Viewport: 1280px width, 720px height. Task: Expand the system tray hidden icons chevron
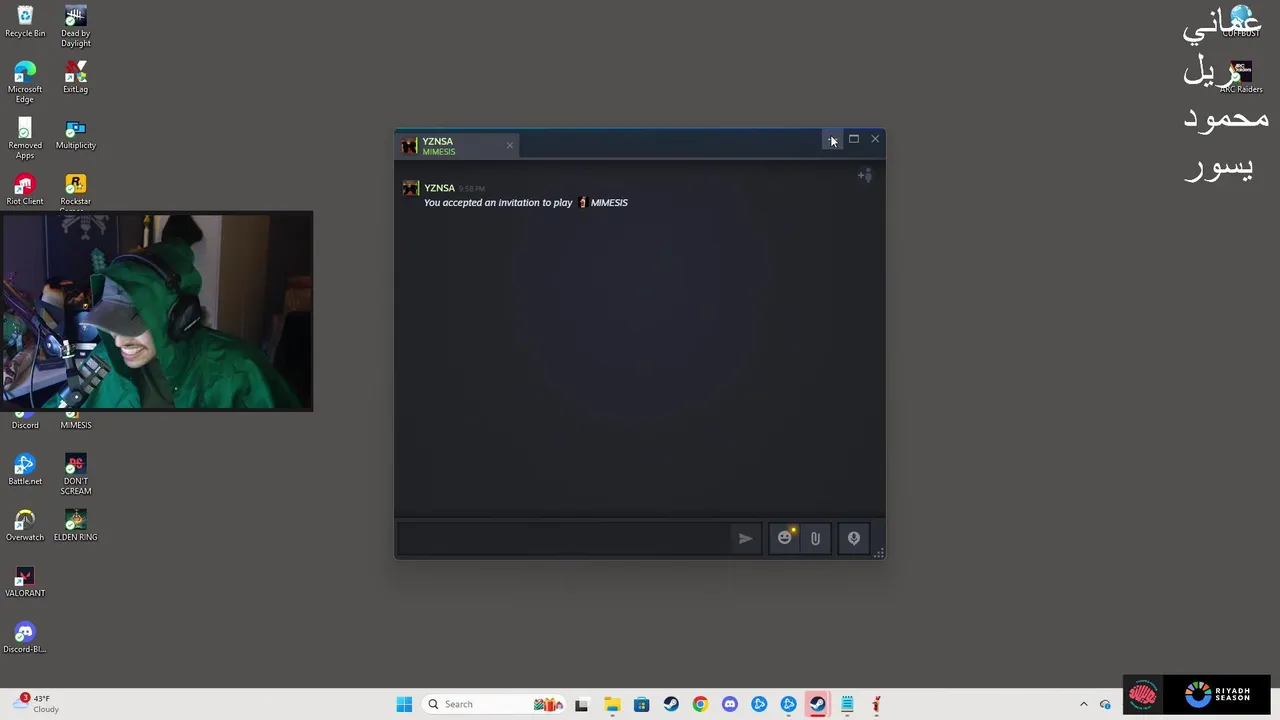[1083, 704]
